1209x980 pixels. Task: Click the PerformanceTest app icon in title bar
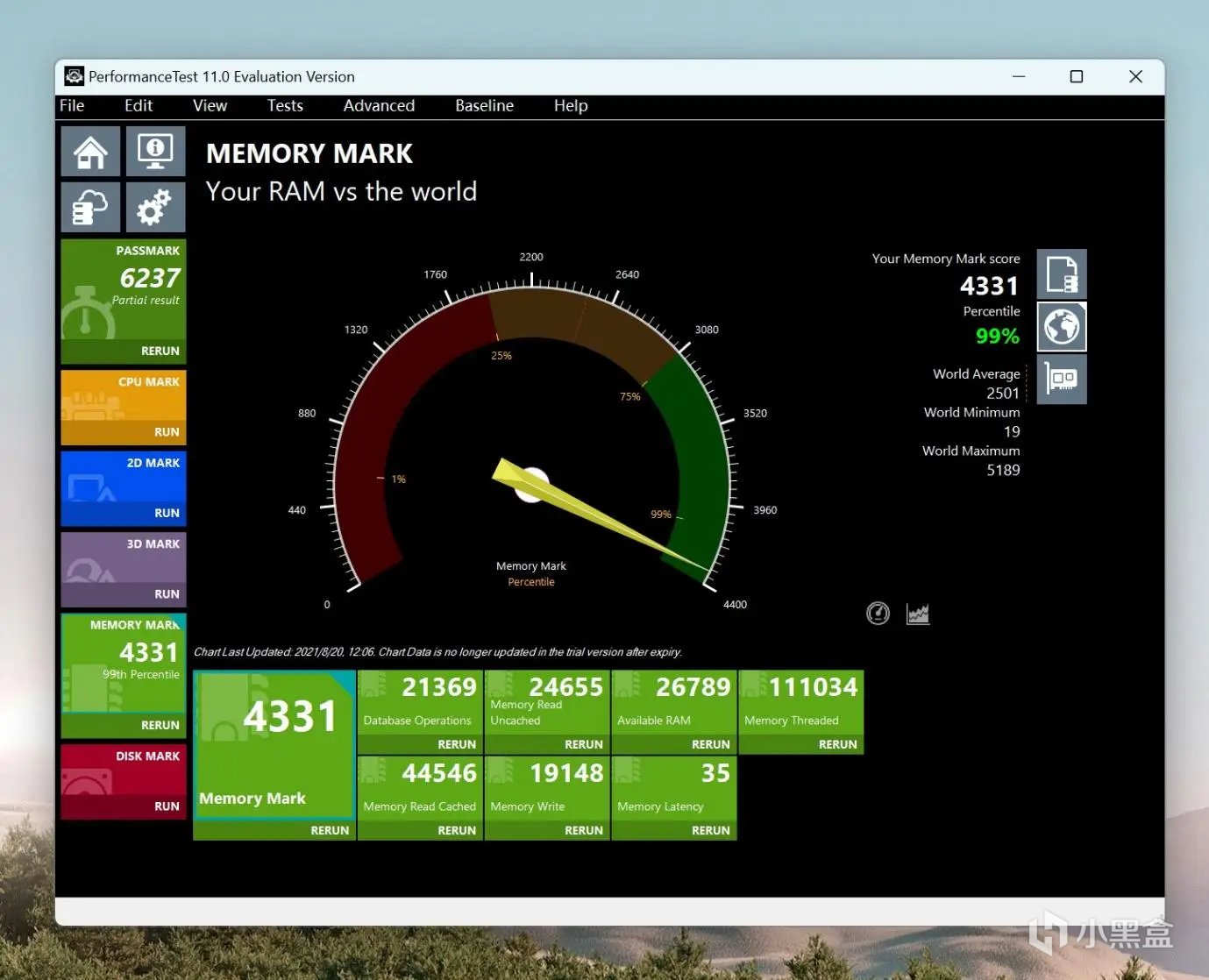click(74, 77)
